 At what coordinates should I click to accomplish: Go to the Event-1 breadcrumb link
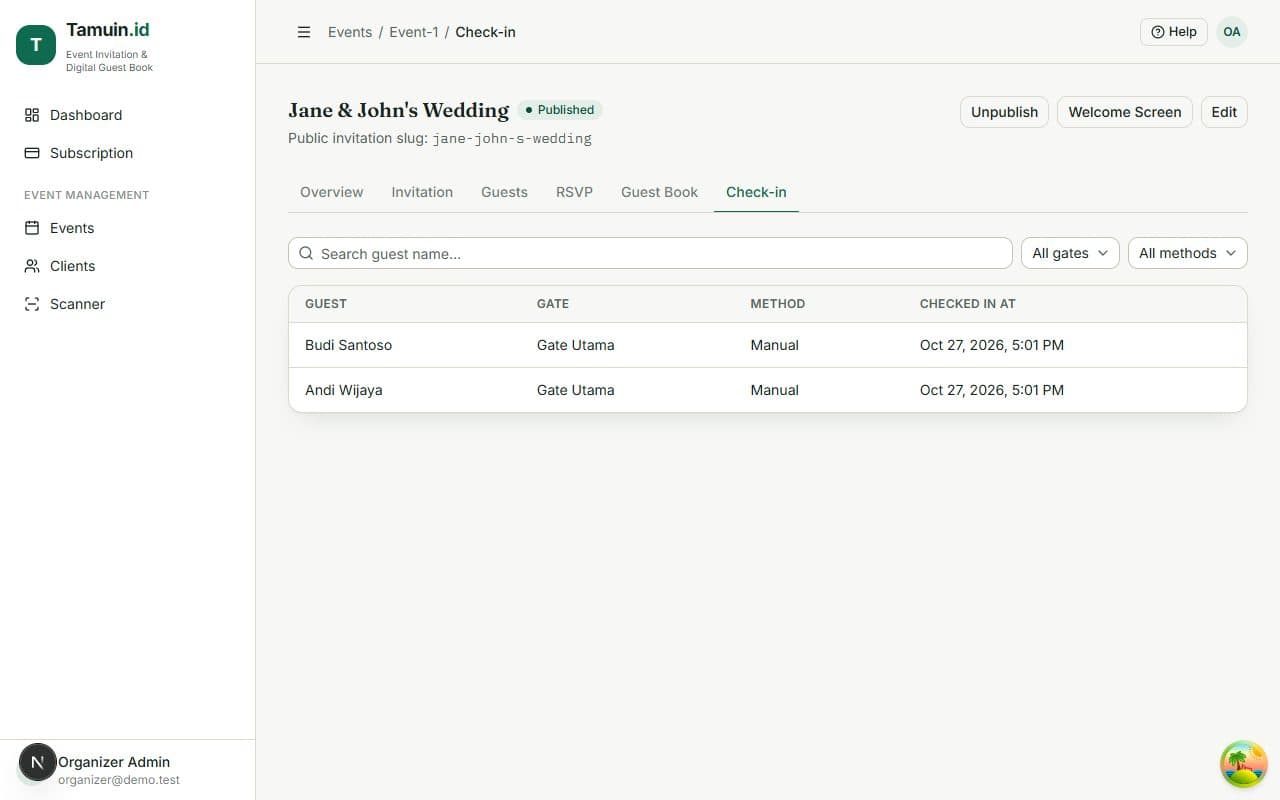414,32
